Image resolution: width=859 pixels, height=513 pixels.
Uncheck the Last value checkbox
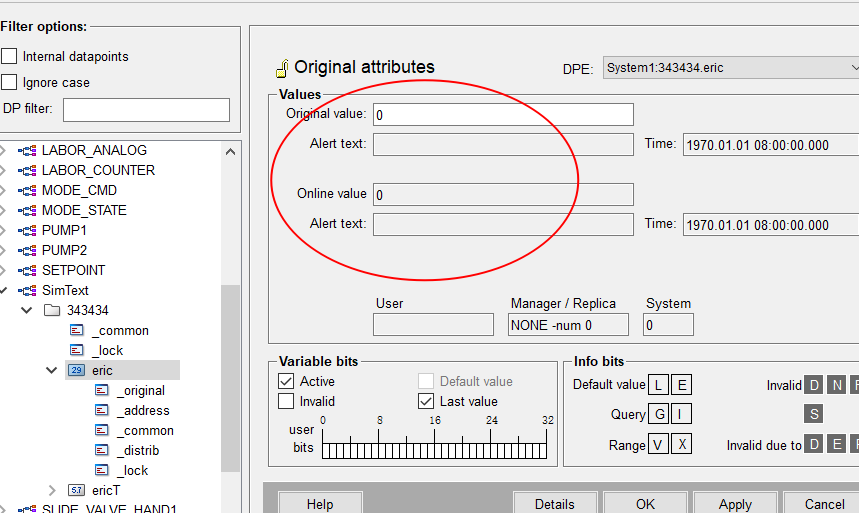pyautogui.click(x=426, y=401)
